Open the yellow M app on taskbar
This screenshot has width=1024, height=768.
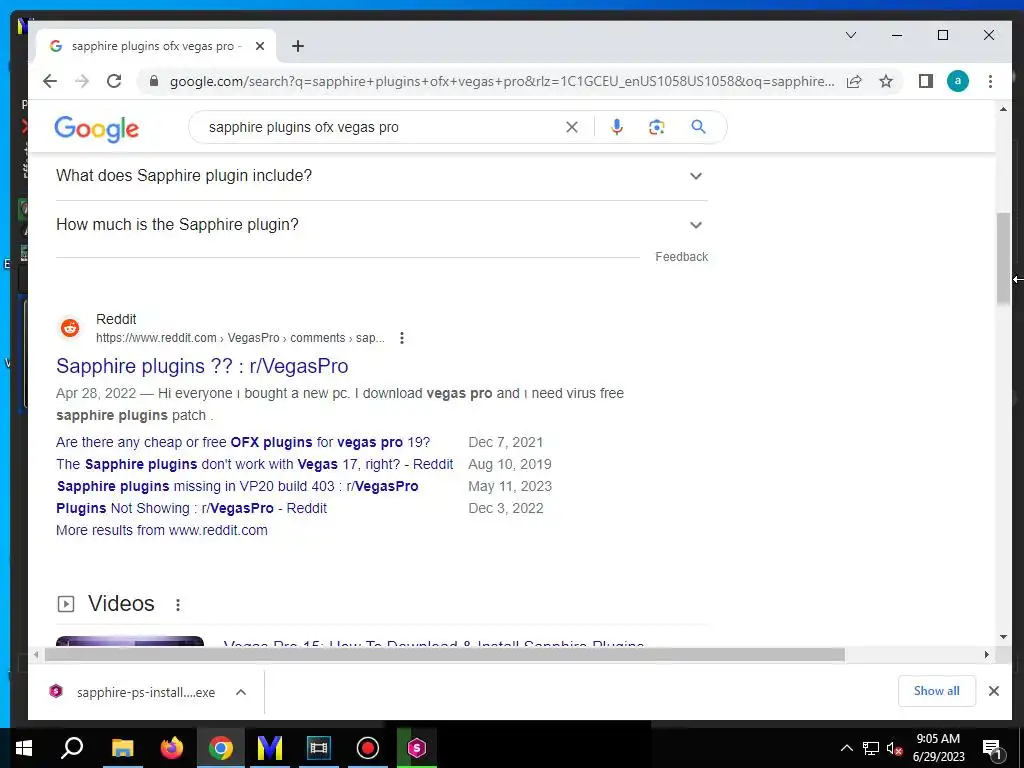(270, 748)
